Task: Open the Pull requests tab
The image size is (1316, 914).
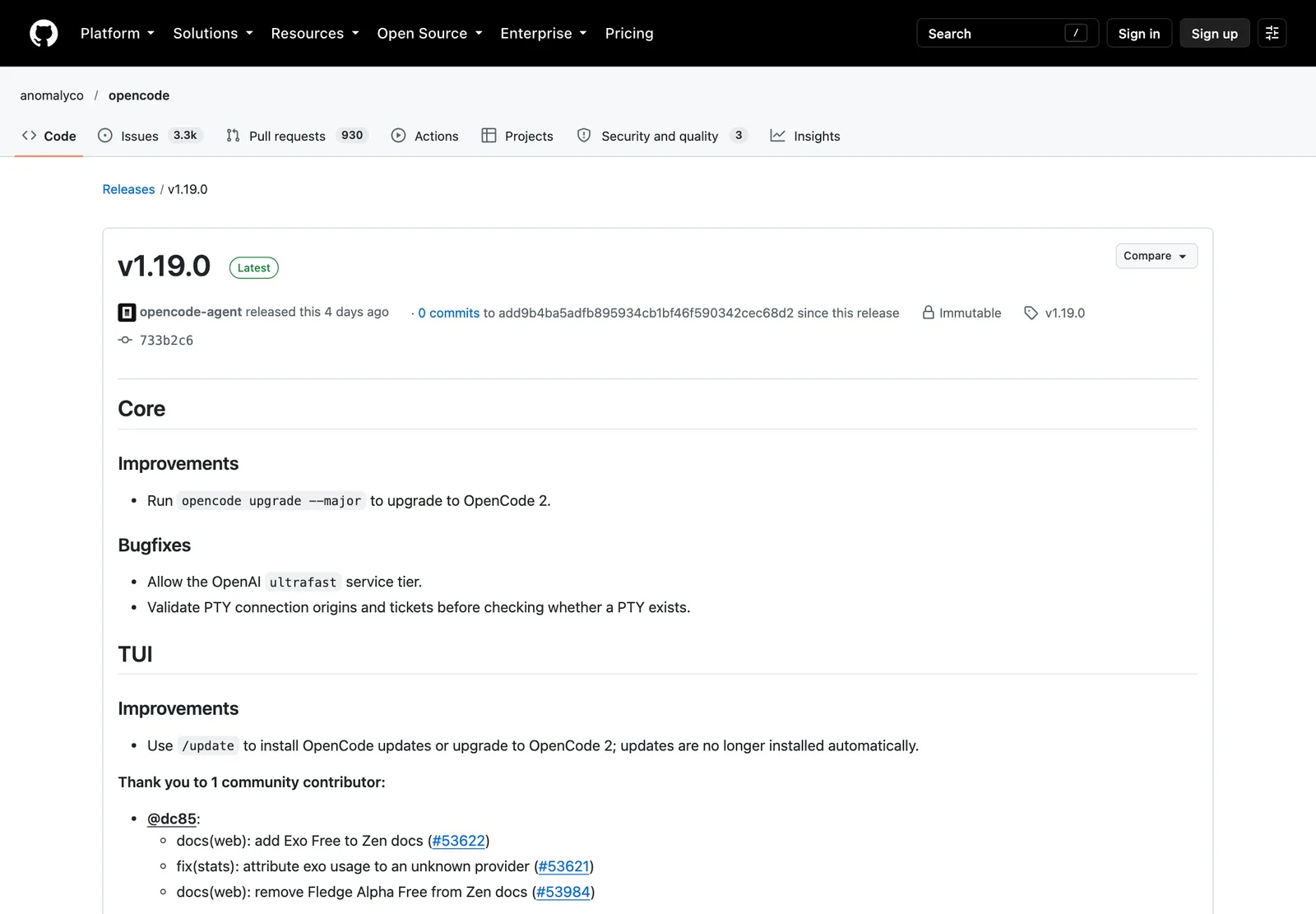Action: 297,136
